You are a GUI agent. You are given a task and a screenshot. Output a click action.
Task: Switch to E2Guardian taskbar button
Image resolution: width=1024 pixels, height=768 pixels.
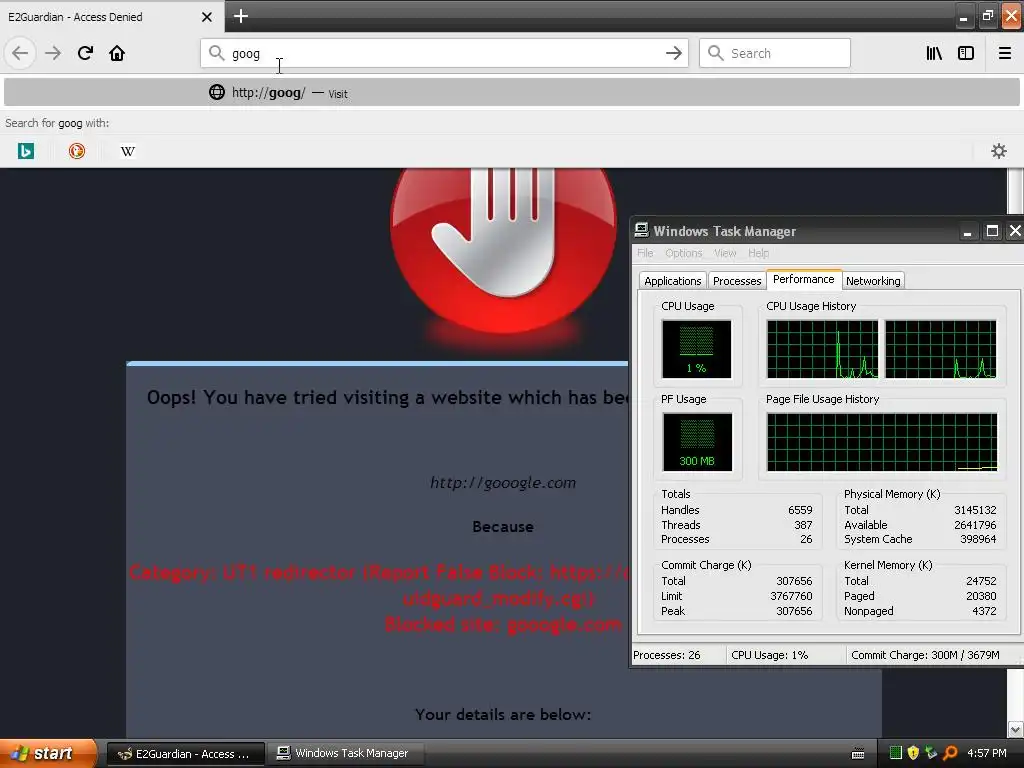(x=185, y=754)
